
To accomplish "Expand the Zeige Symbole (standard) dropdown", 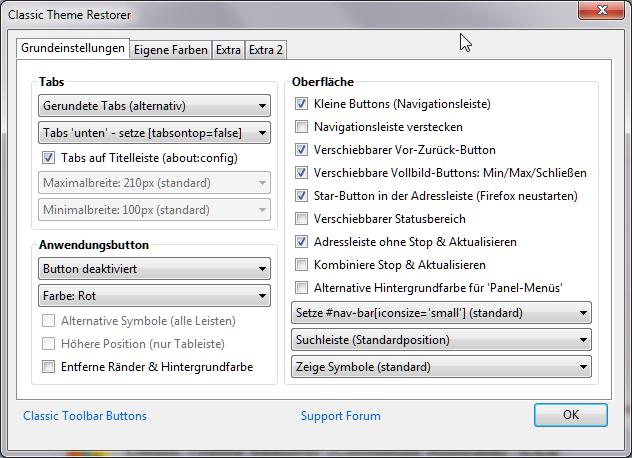I will click(x=440, y=367).
